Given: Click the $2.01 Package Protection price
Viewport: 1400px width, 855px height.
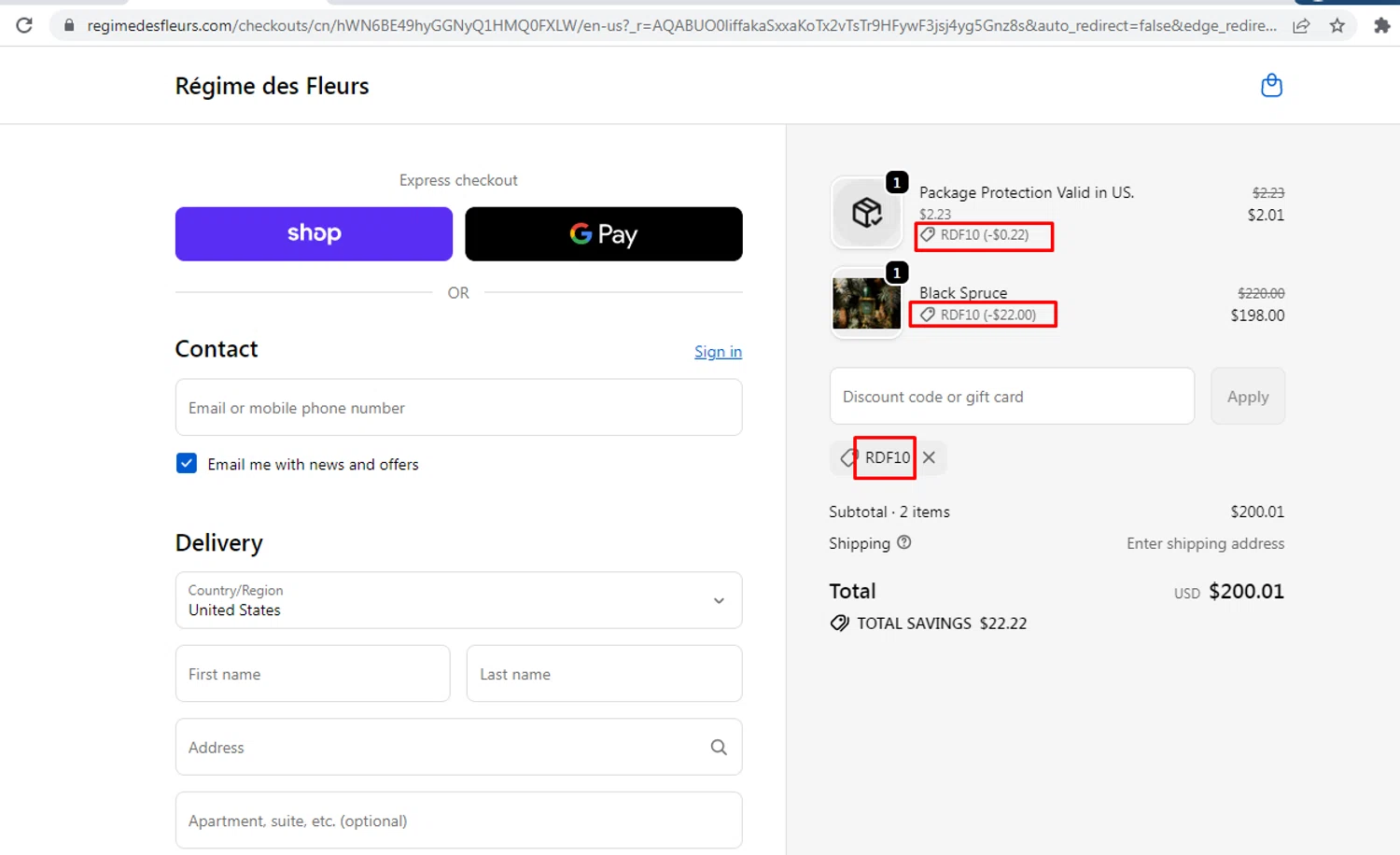Looking at the screenshot, I should [1266, 215].
